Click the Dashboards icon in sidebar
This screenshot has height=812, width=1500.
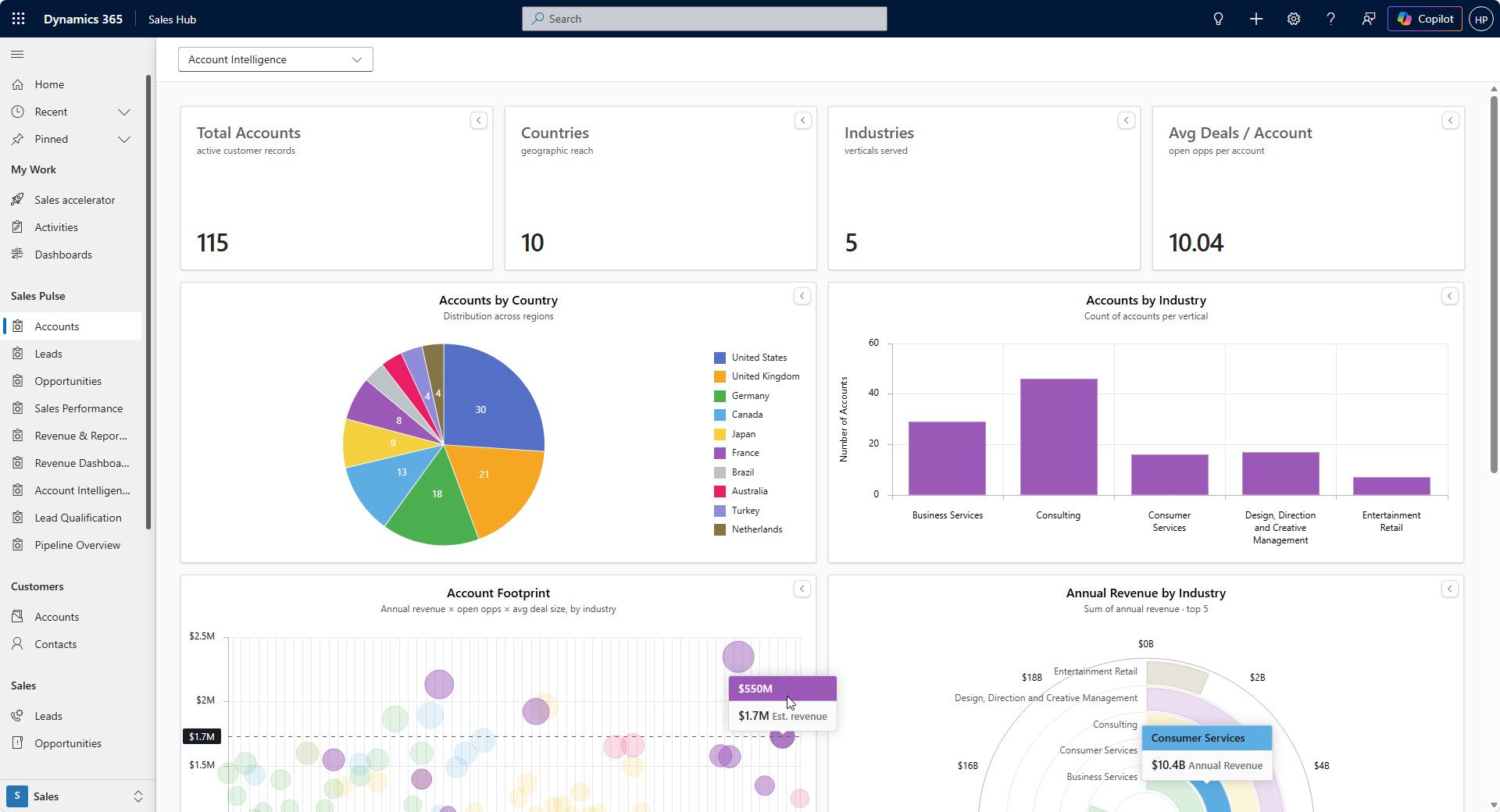pyautogui.click(x=18, y=255)
